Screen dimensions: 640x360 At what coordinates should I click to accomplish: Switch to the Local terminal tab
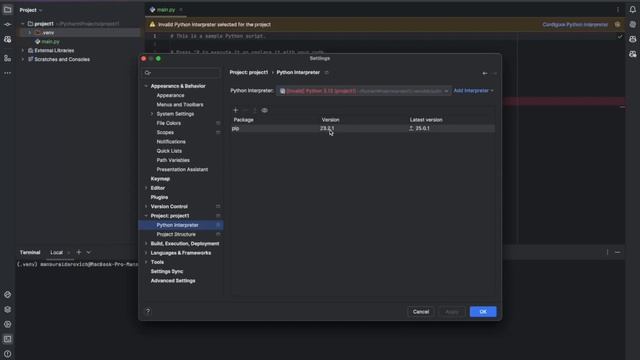[56, 252]
